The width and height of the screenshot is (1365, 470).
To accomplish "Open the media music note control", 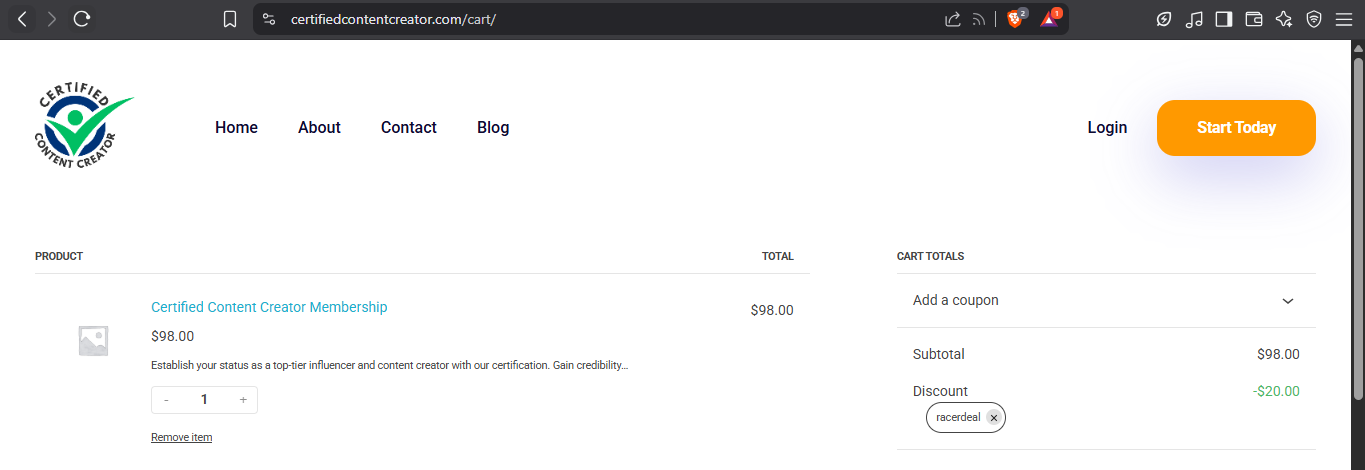I will (1194, 19).
